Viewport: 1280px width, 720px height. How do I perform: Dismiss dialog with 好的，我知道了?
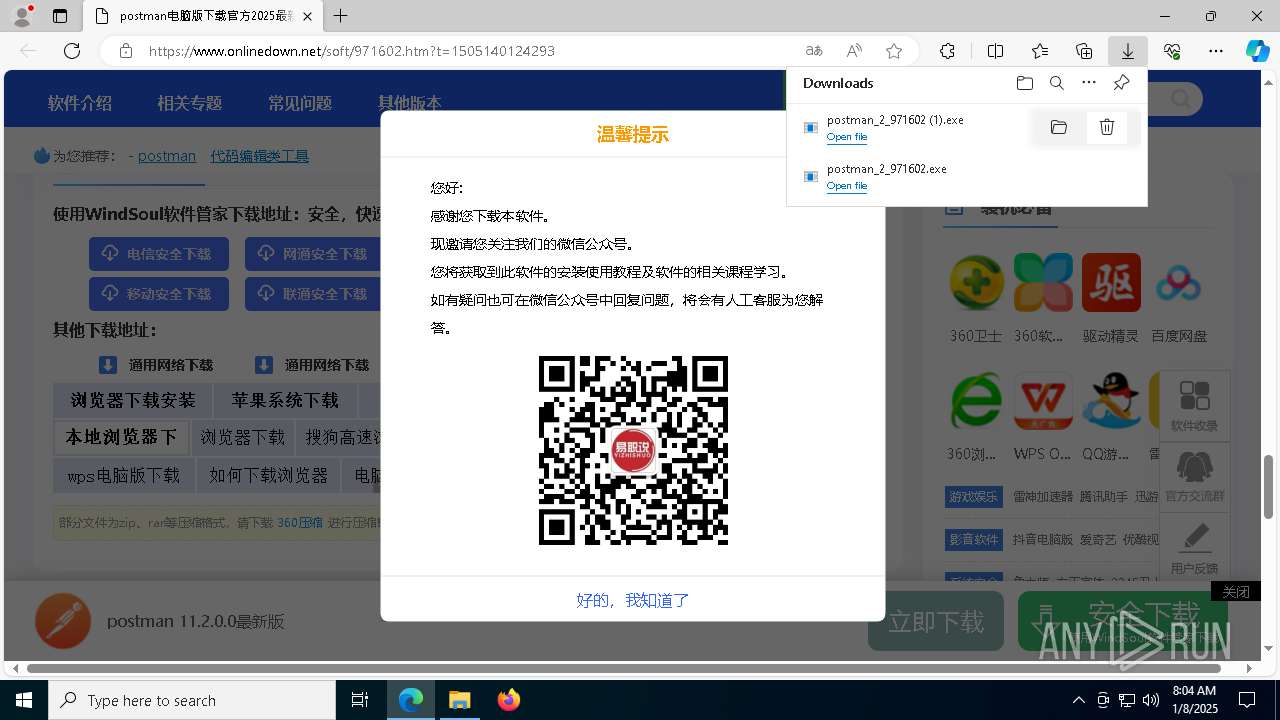coord(632,600)
